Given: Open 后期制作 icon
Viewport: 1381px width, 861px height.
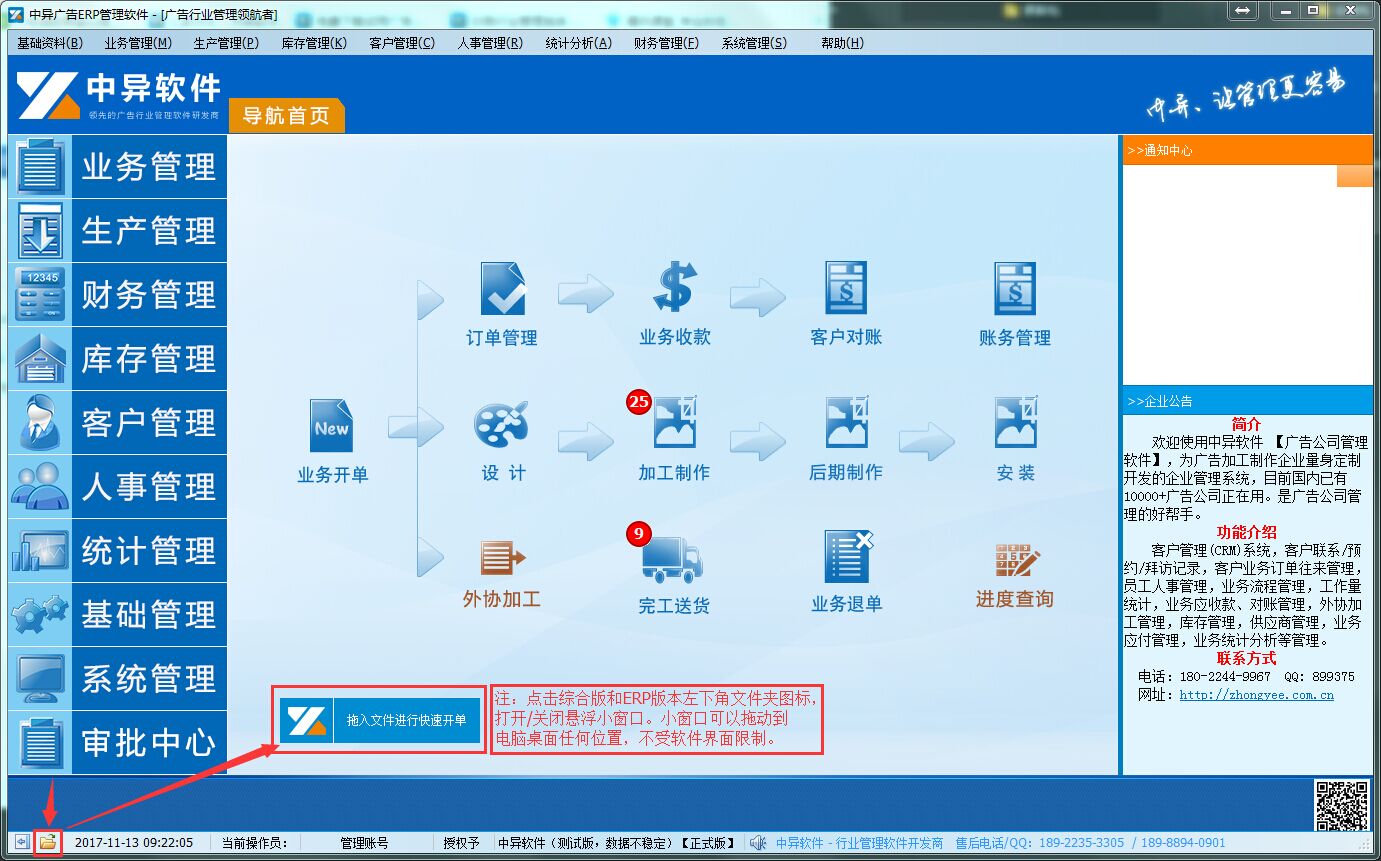Looking at the screenshot, I should coord(846,422).
